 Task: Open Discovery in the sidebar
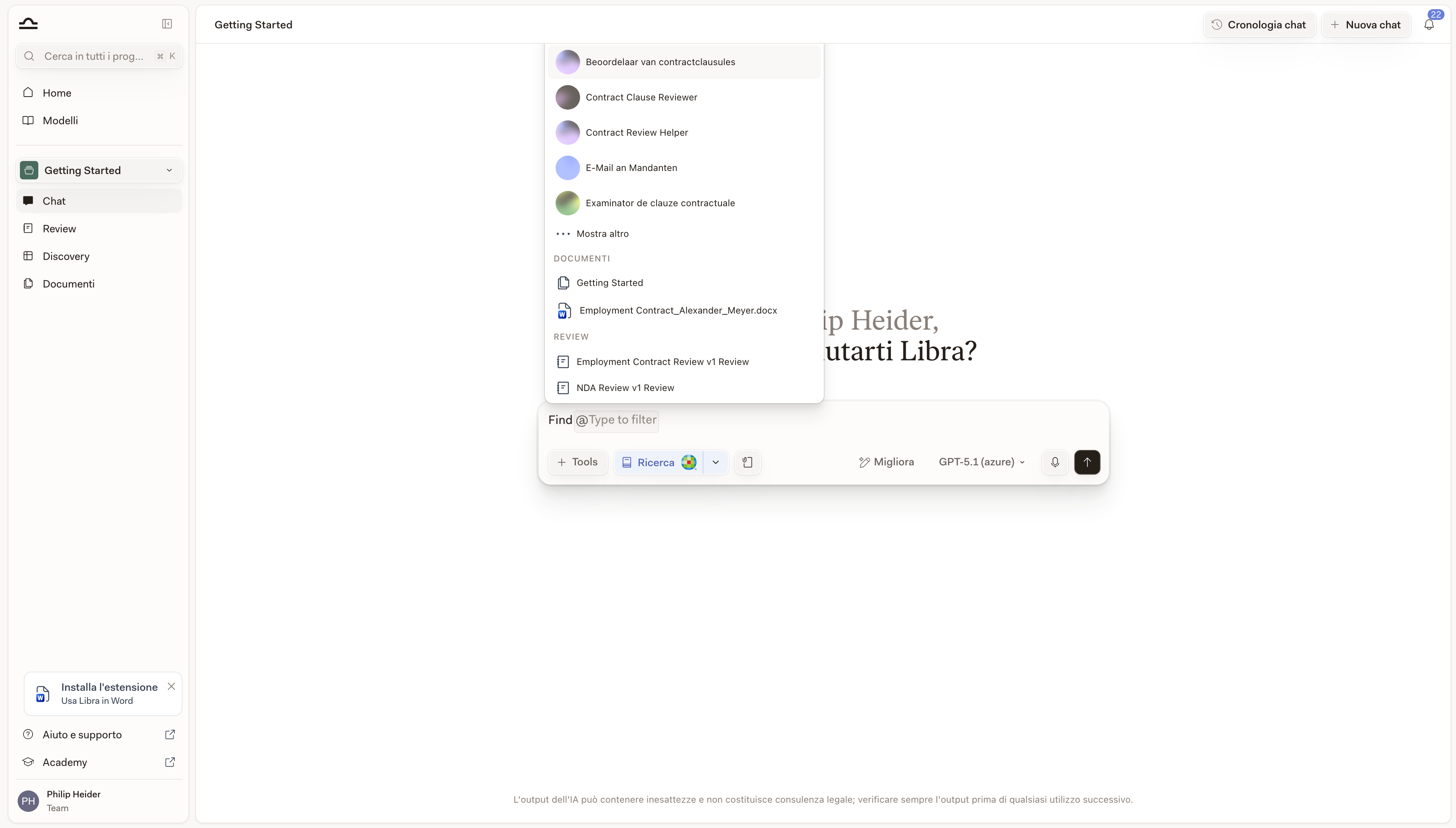point(99,256)
